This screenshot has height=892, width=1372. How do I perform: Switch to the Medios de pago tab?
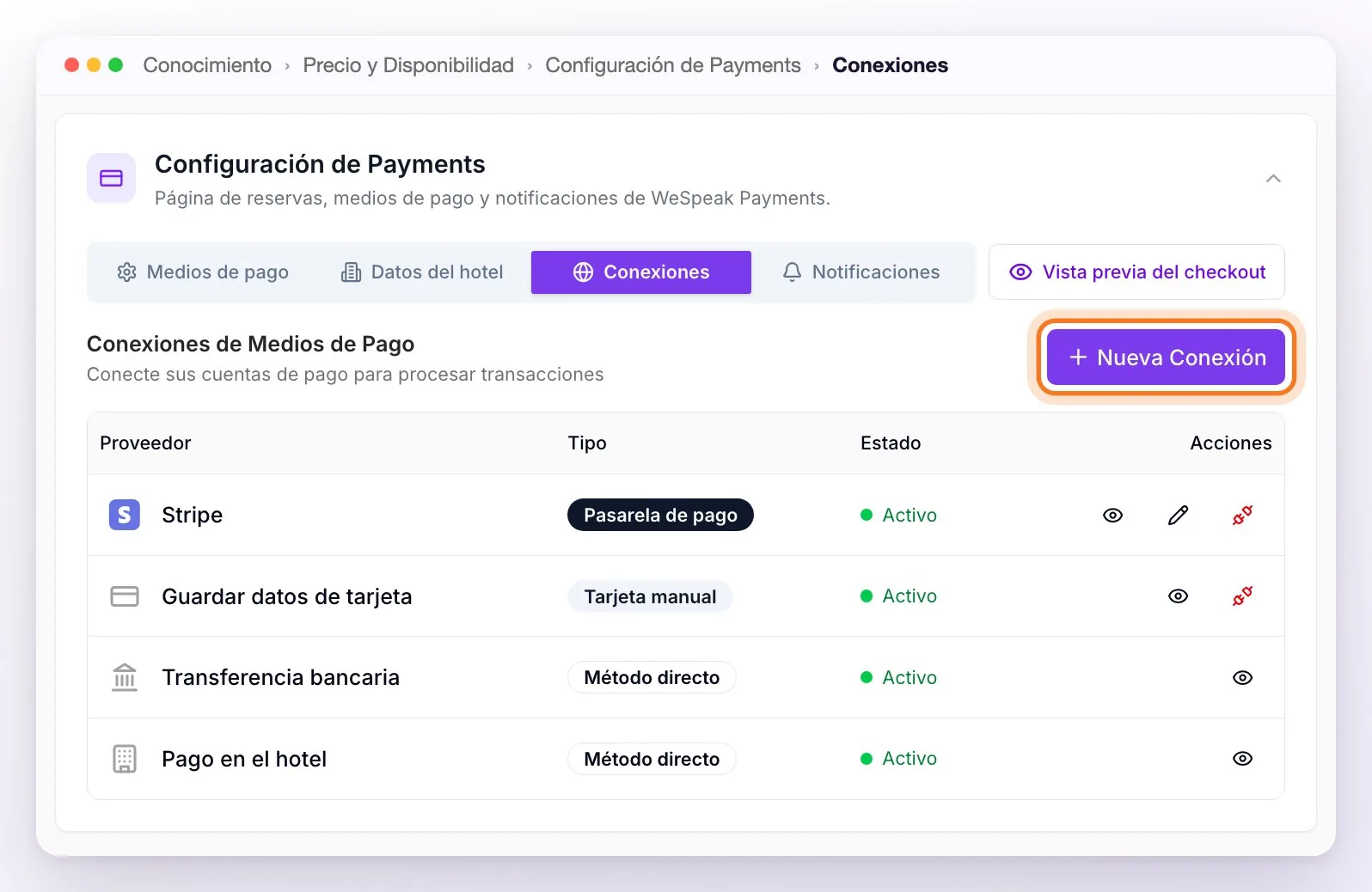point(203,272)
